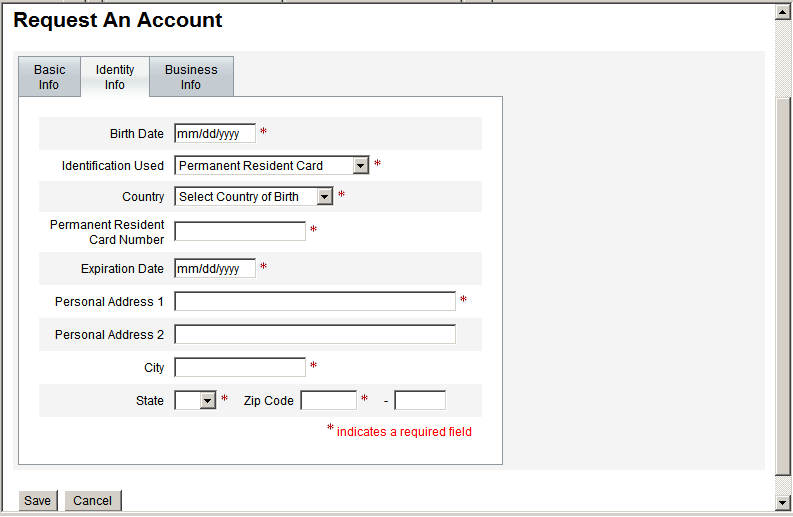Click the Zip Code extension field

click(x=420, y=401)
